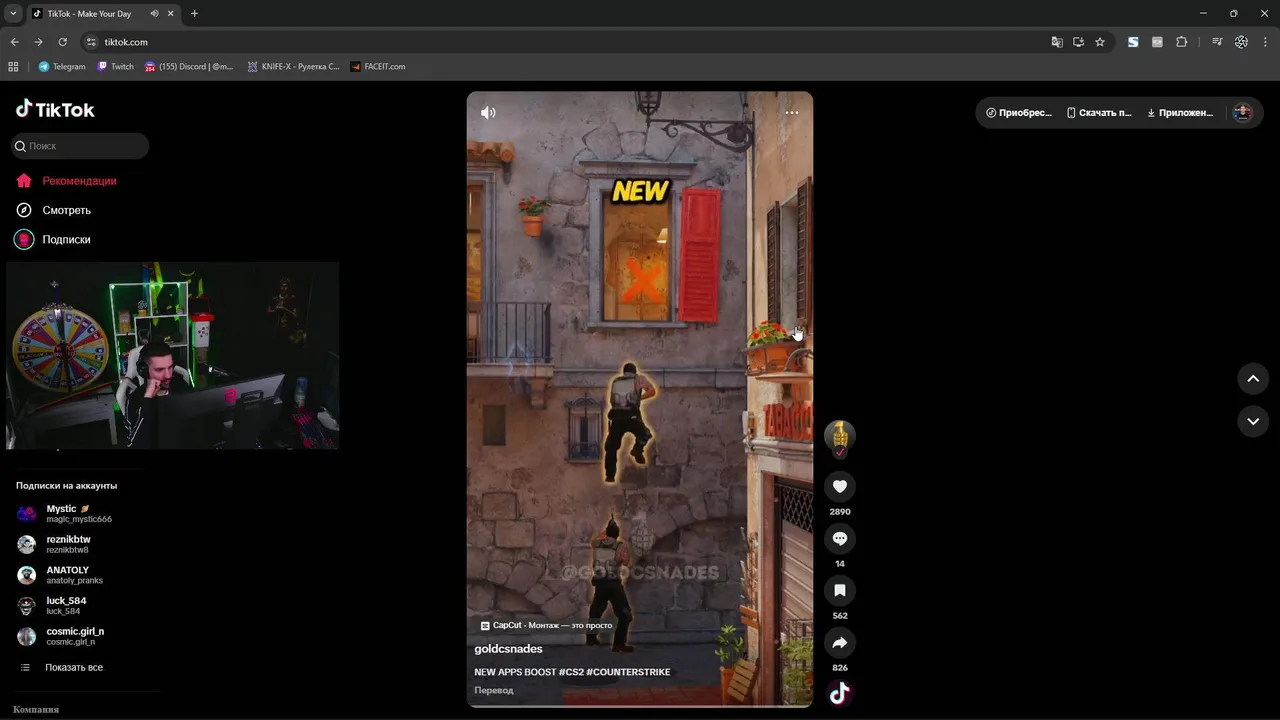Open cosmic.girl_n followed account
The width and height of the screenshot is (1280, 720).
click(x=60, y=636)
